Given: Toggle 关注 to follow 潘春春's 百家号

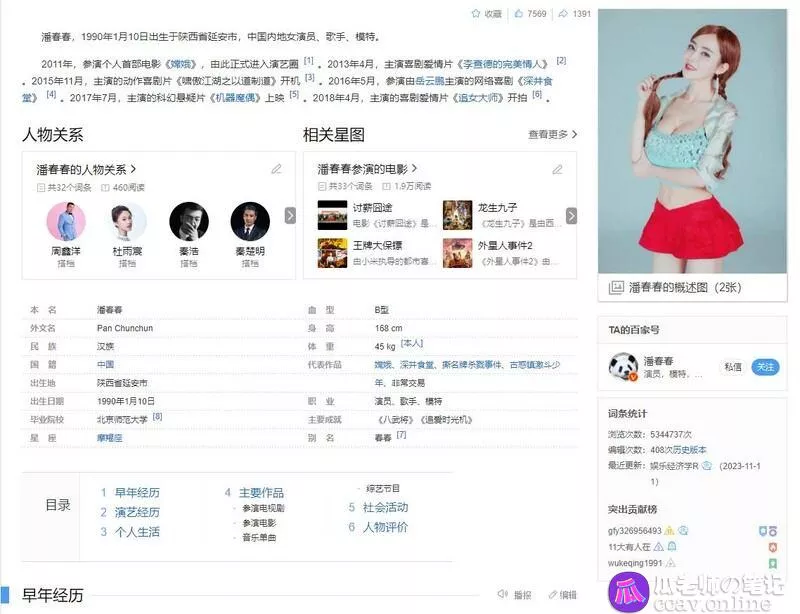Looking at the screenshot, I should click(x=765, y=367).
